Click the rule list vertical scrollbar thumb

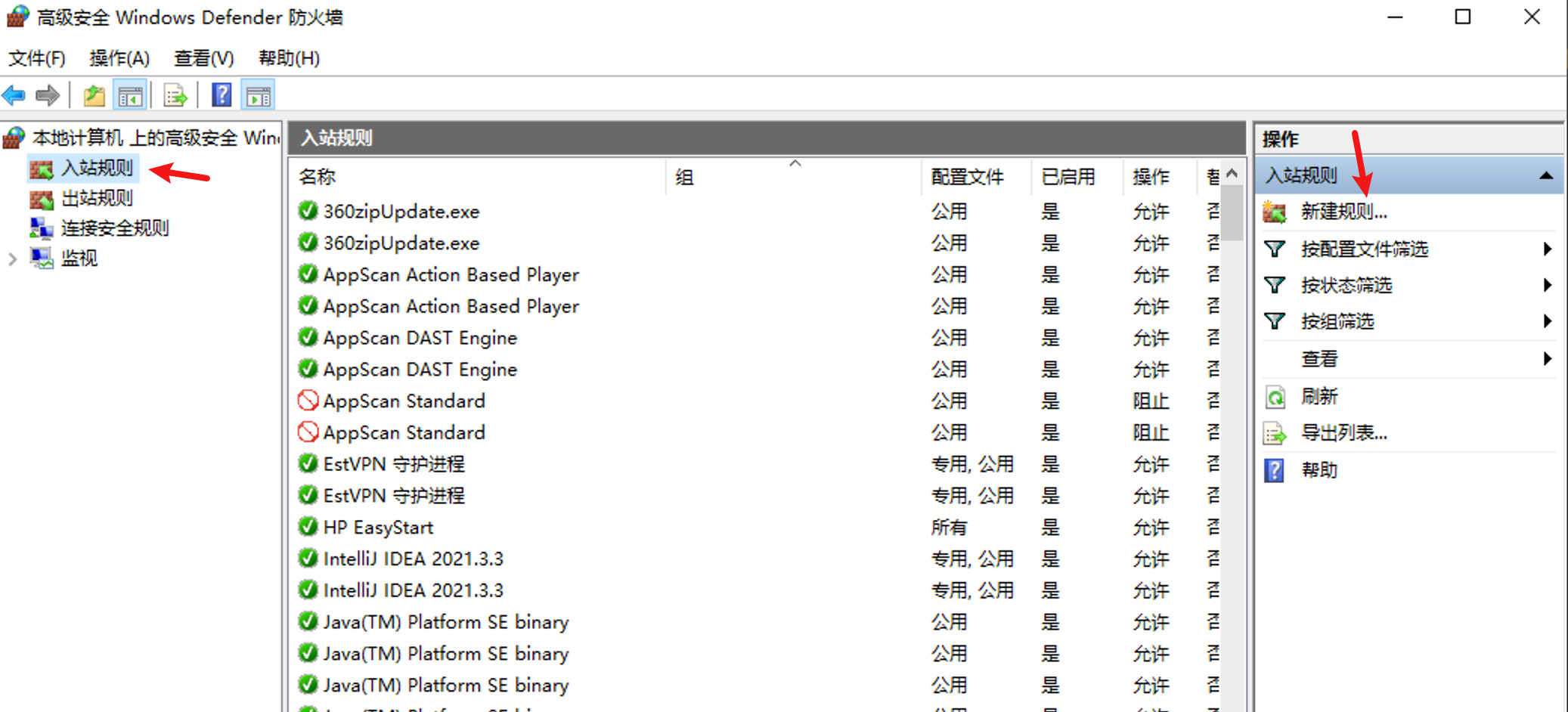[x=1232, y=213]
